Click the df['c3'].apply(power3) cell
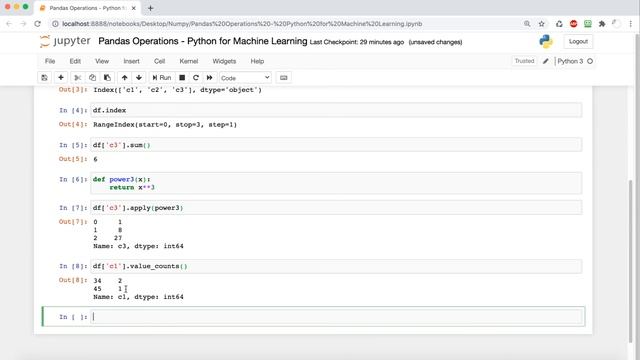640x360 pixels. tap(337, 208)
